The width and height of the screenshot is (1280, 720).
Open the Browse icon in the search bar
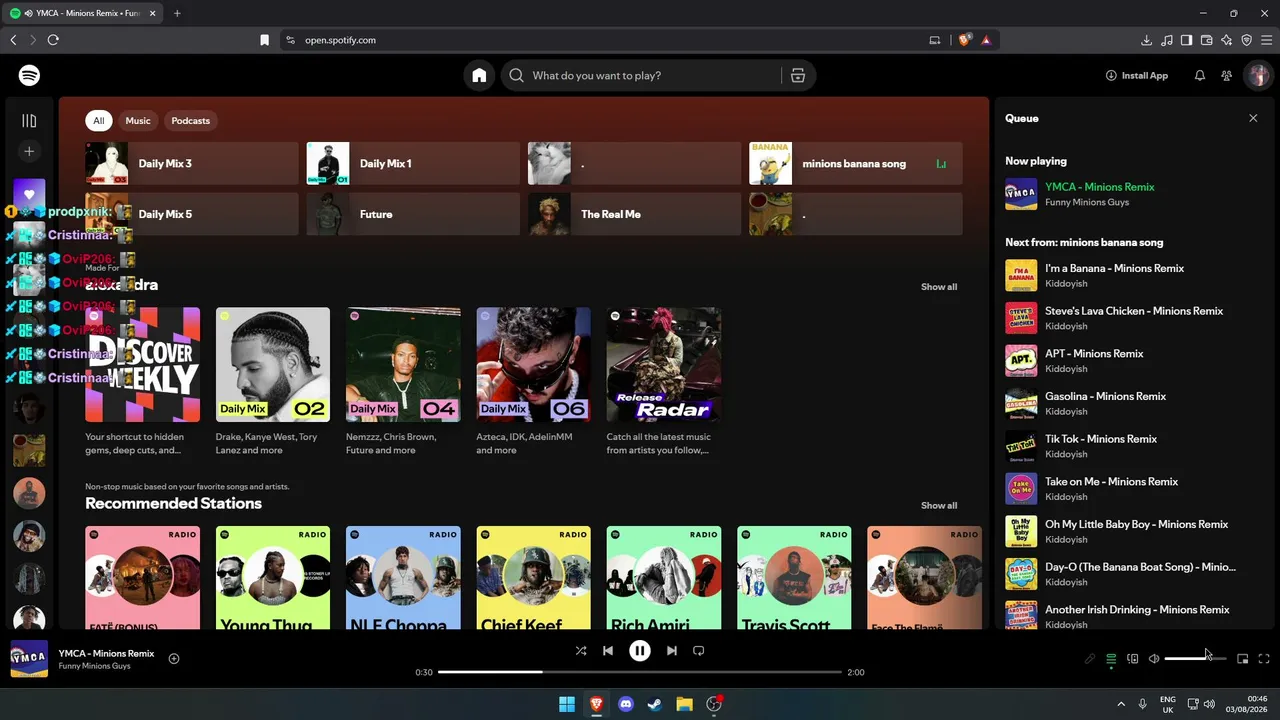pyautogui.click(x=798, y=76)
